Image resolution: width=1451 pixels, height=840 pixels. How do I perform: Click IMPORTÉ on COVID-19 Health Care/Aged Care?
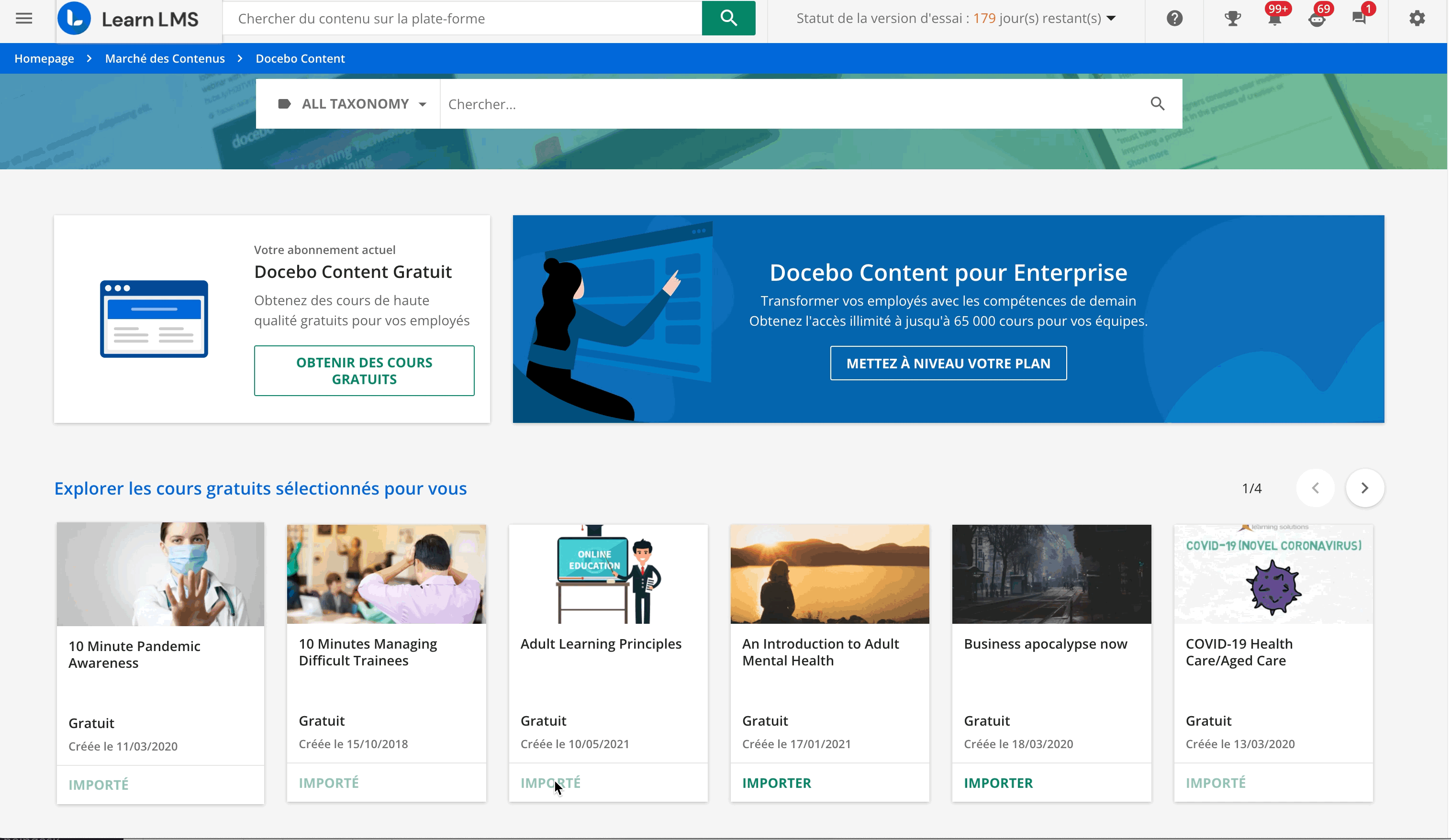click(x=1216, y=783)
